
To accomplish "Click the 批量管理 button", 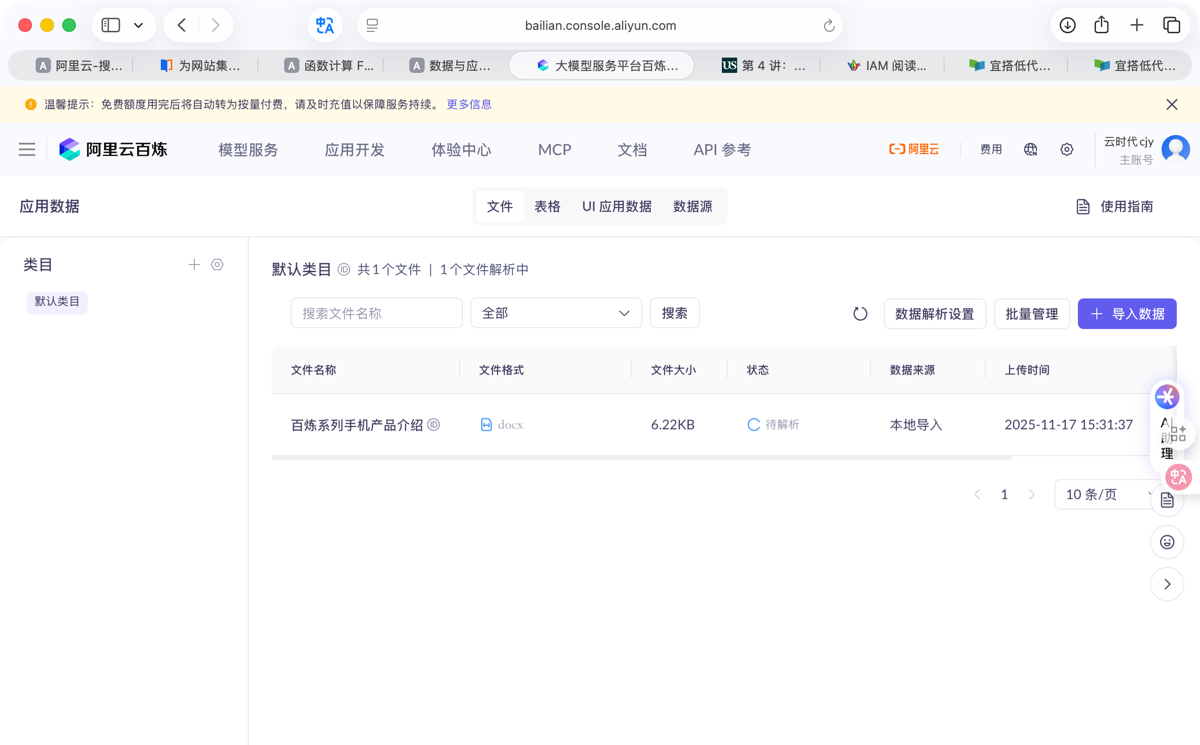I will point(1032,314).
